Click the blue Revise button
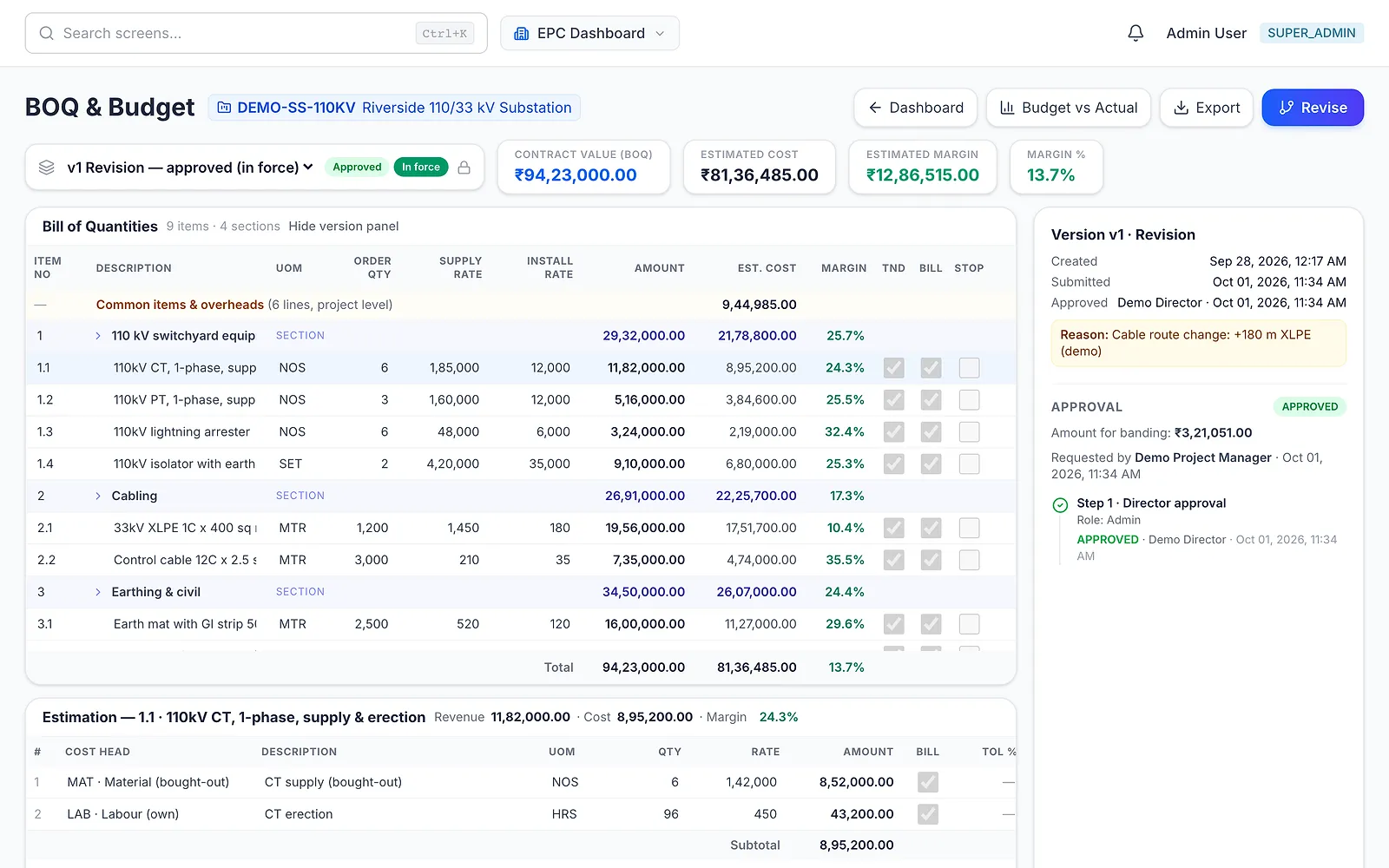This screenshot has height=868, width=1389. pos(1313,108)
